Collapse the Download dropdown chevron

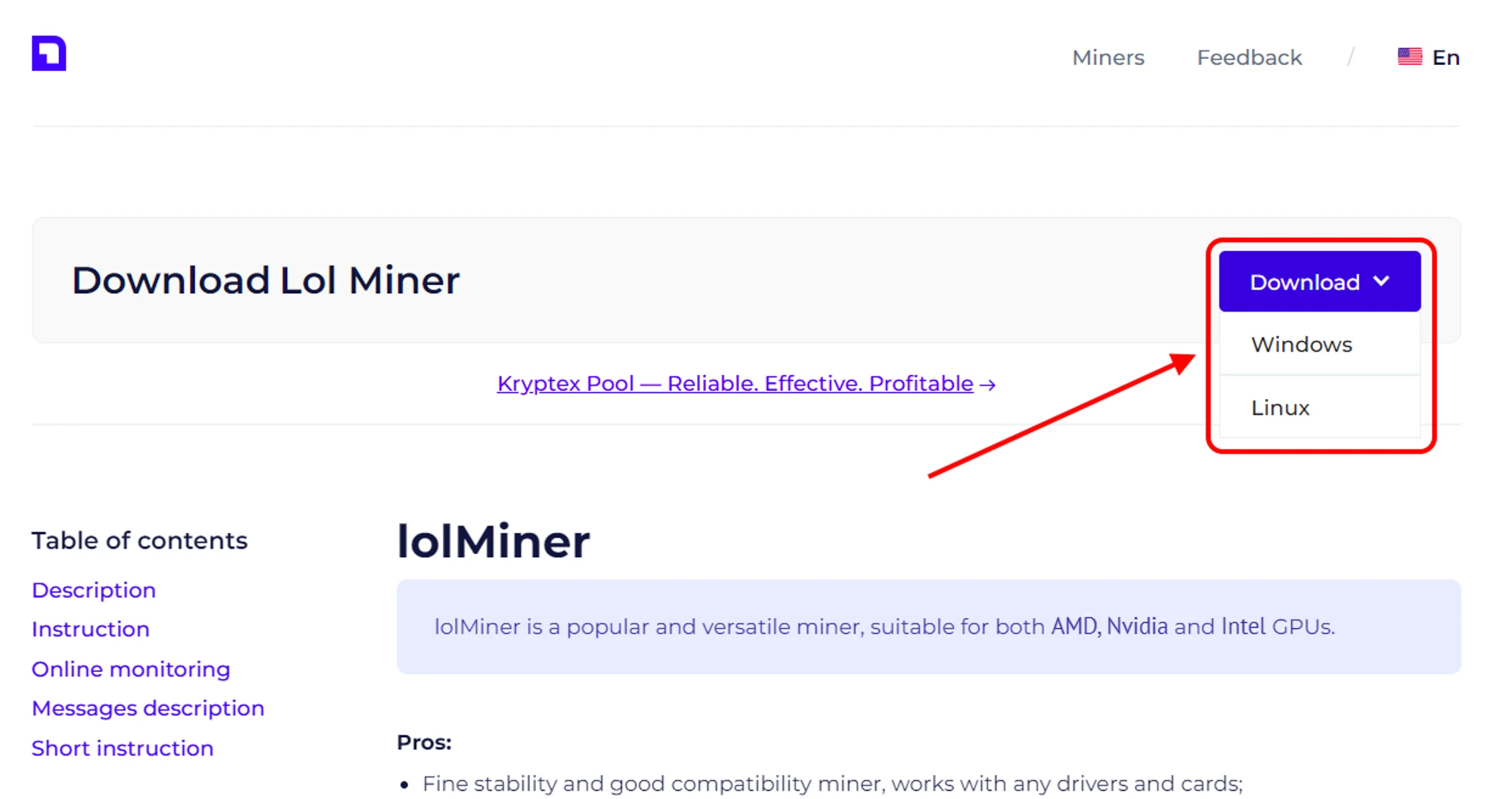click(1381, 281)
